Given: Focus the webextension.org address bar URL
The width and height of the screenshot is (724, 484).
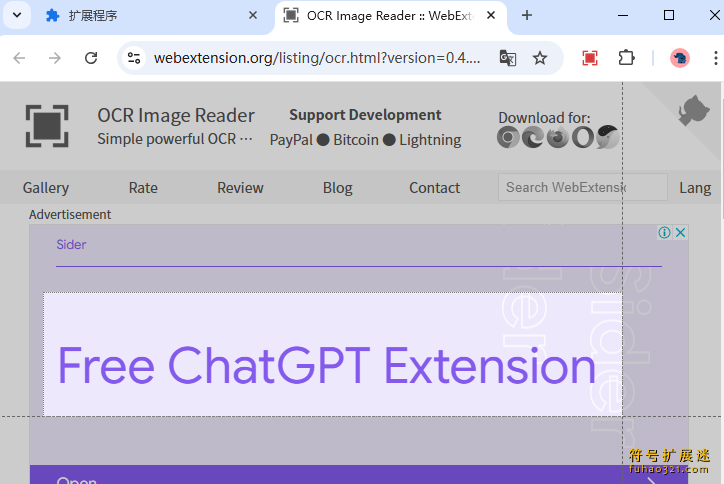Looking at the screenshot, I should [x=317, y=58].
